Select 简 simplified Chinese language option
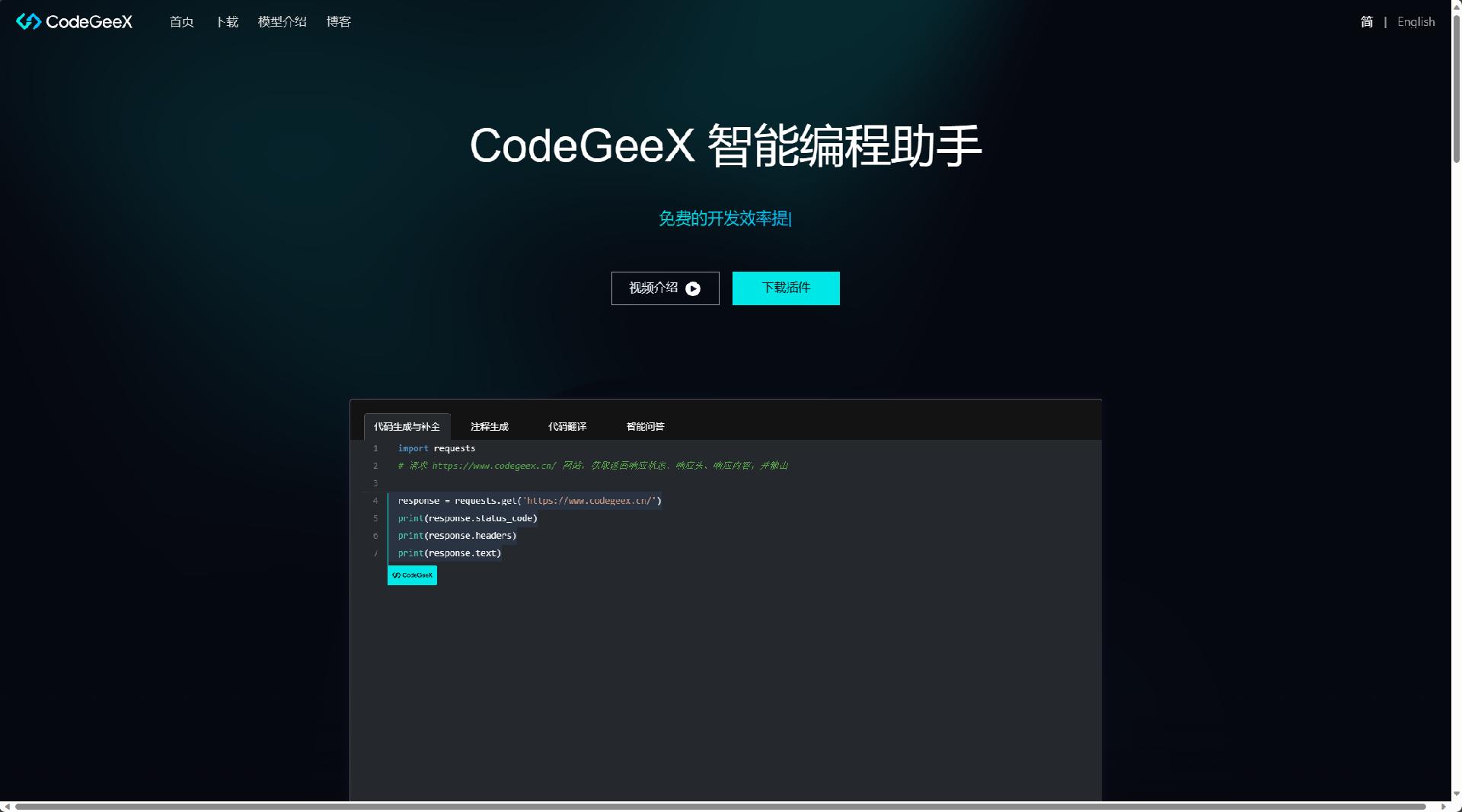The width and height of the screenshot is (1462, 812). point(1367,21)
